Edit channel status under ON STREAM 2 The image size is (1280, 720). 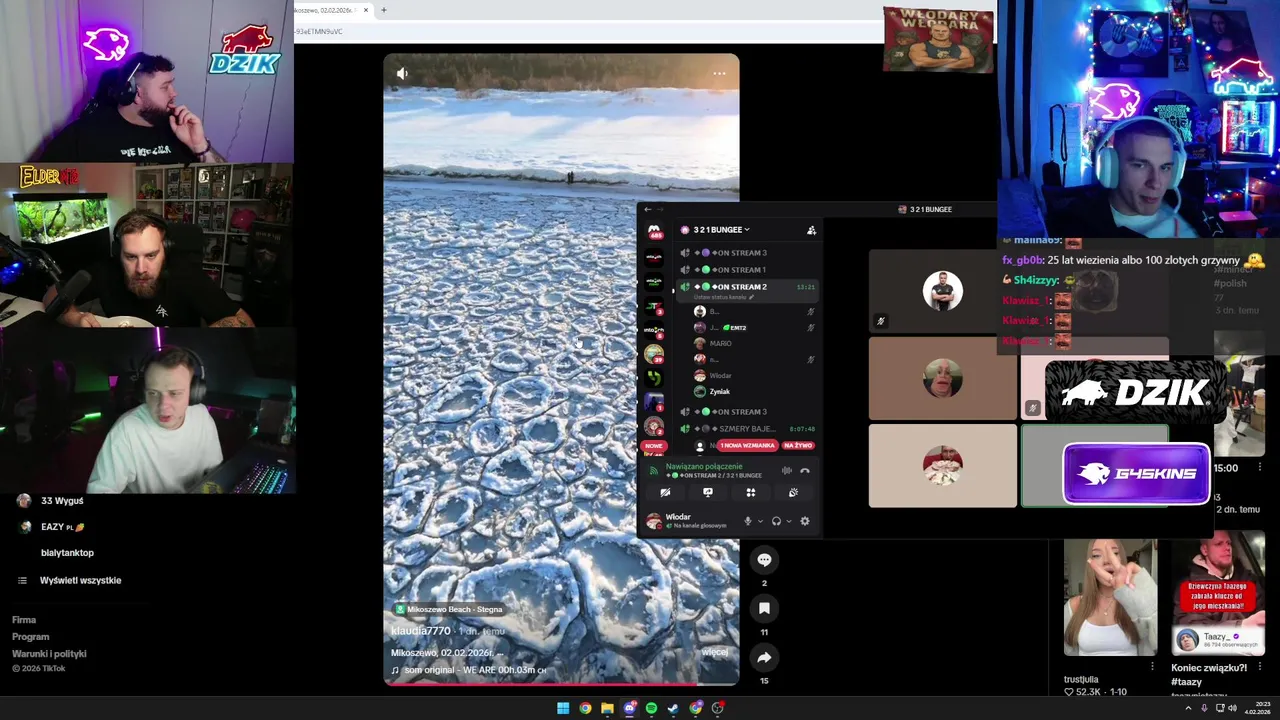point(724,298)
